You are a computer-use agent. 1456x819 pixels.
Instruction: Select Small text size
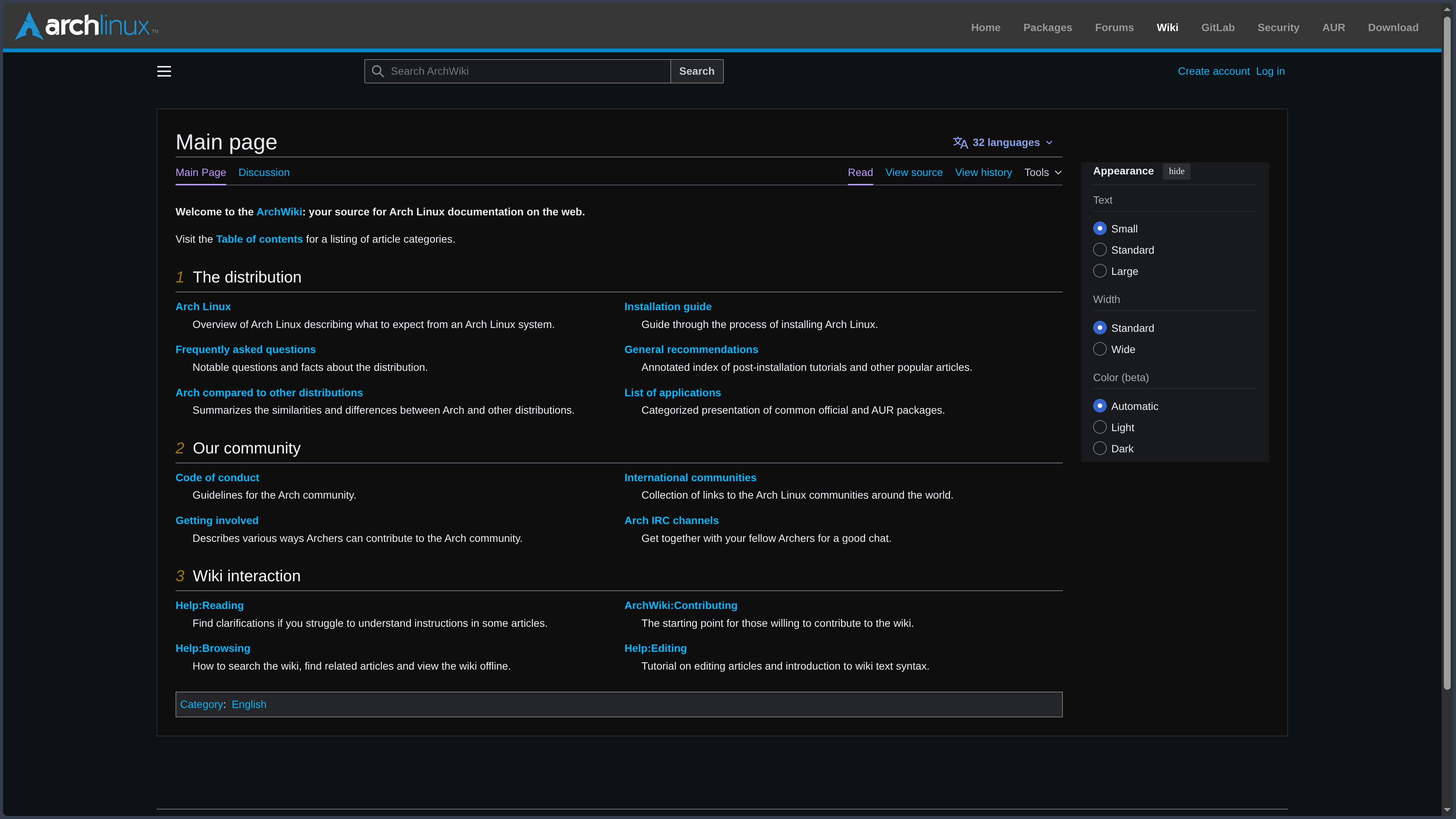click(1099, 228)
